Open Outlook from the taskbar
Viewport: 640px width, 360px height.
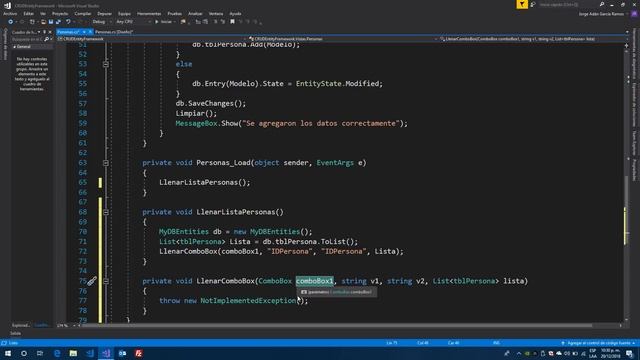pos(122,353)
